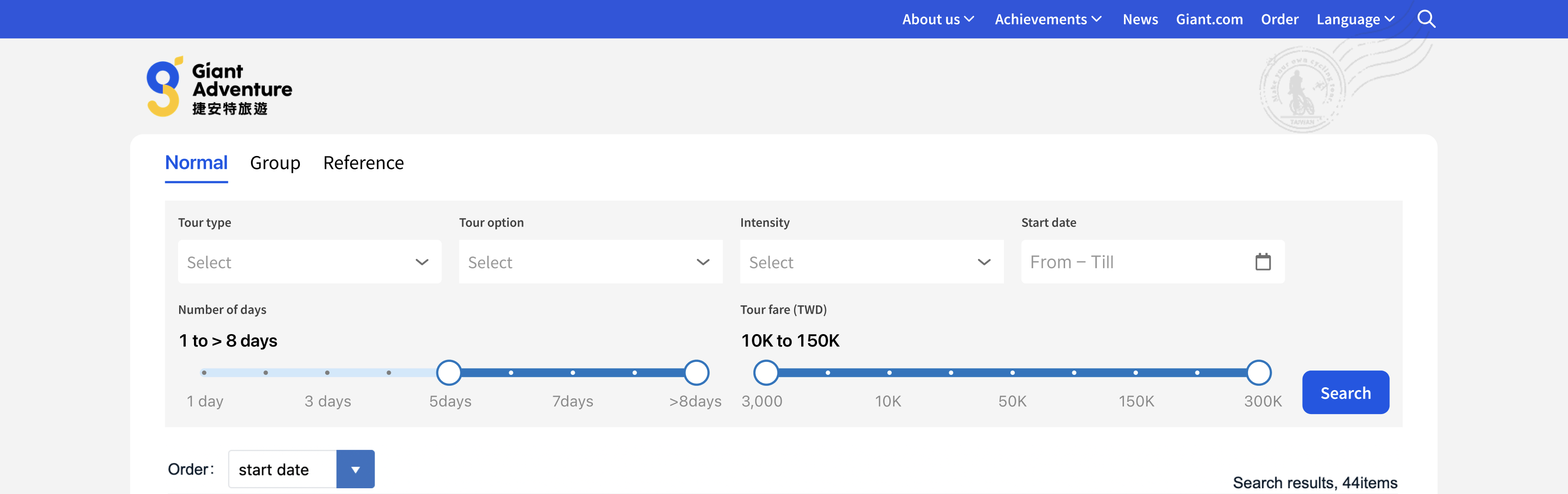
Task: Open the Order link in header
Action: click(1280, 20)
